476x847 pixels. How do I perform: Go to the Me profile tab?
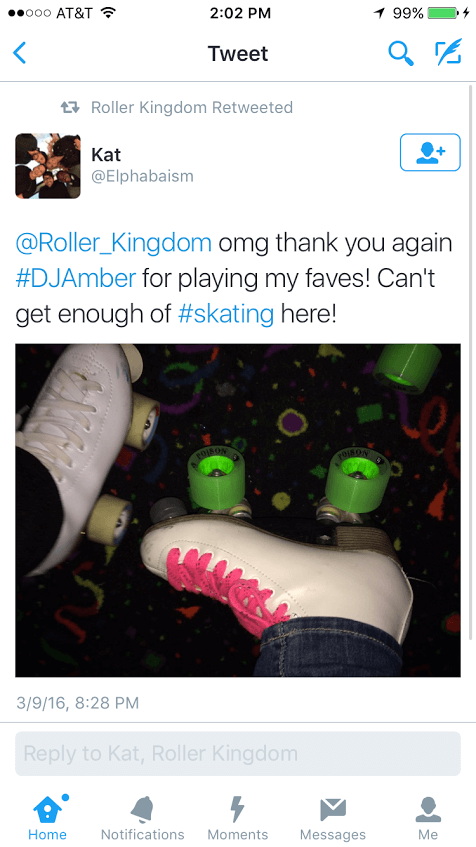point(428,817)
